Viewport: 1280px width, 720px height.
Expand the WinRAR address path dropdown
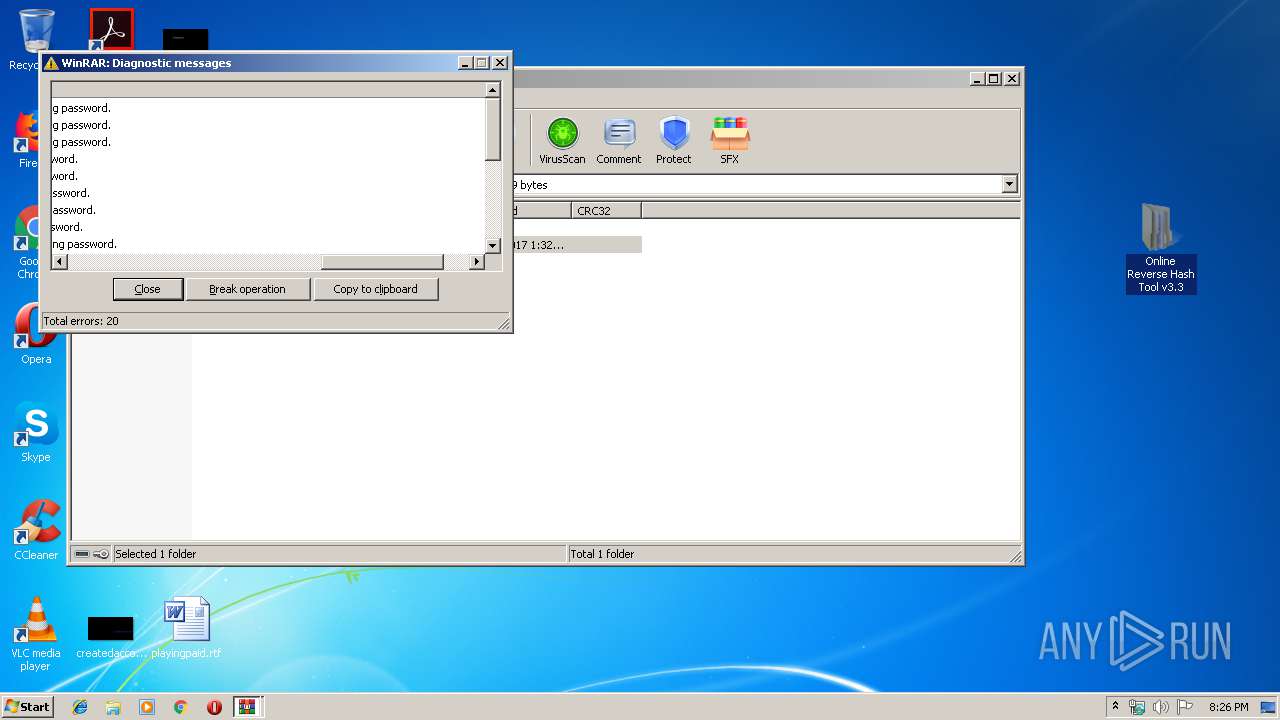(1009, 184)
